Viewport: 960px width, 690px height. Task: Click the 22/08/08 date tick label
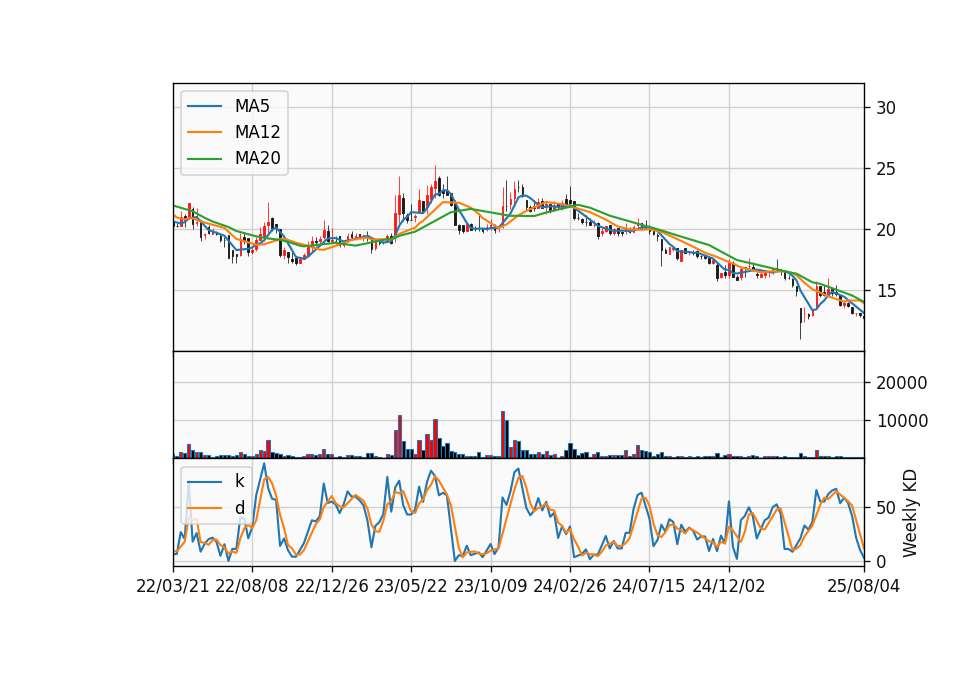click(252, 586)
